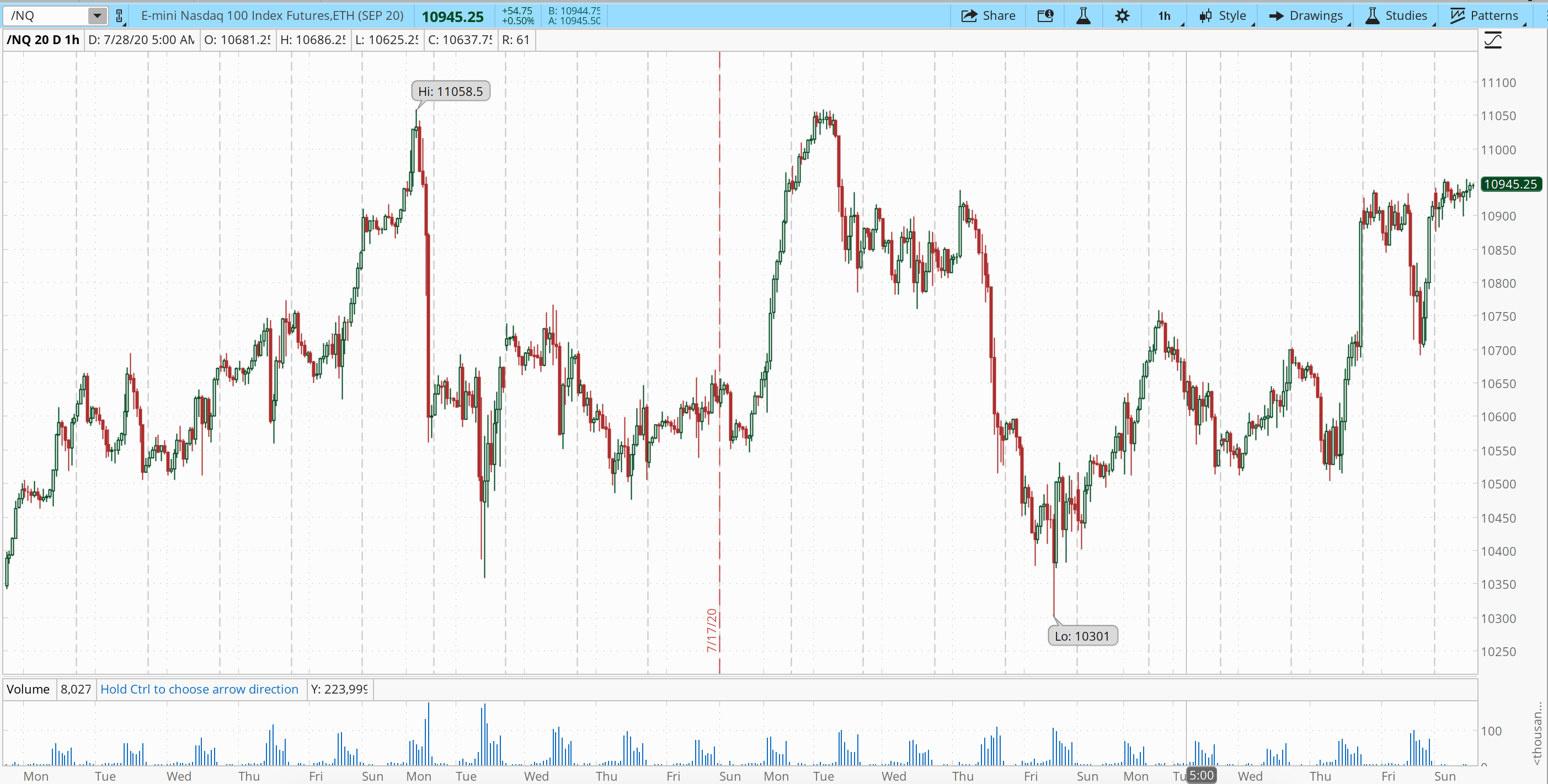Screen dimensions: 1548x784
Task: Click the current price tag 10945.25
Action: [1510, 184]
